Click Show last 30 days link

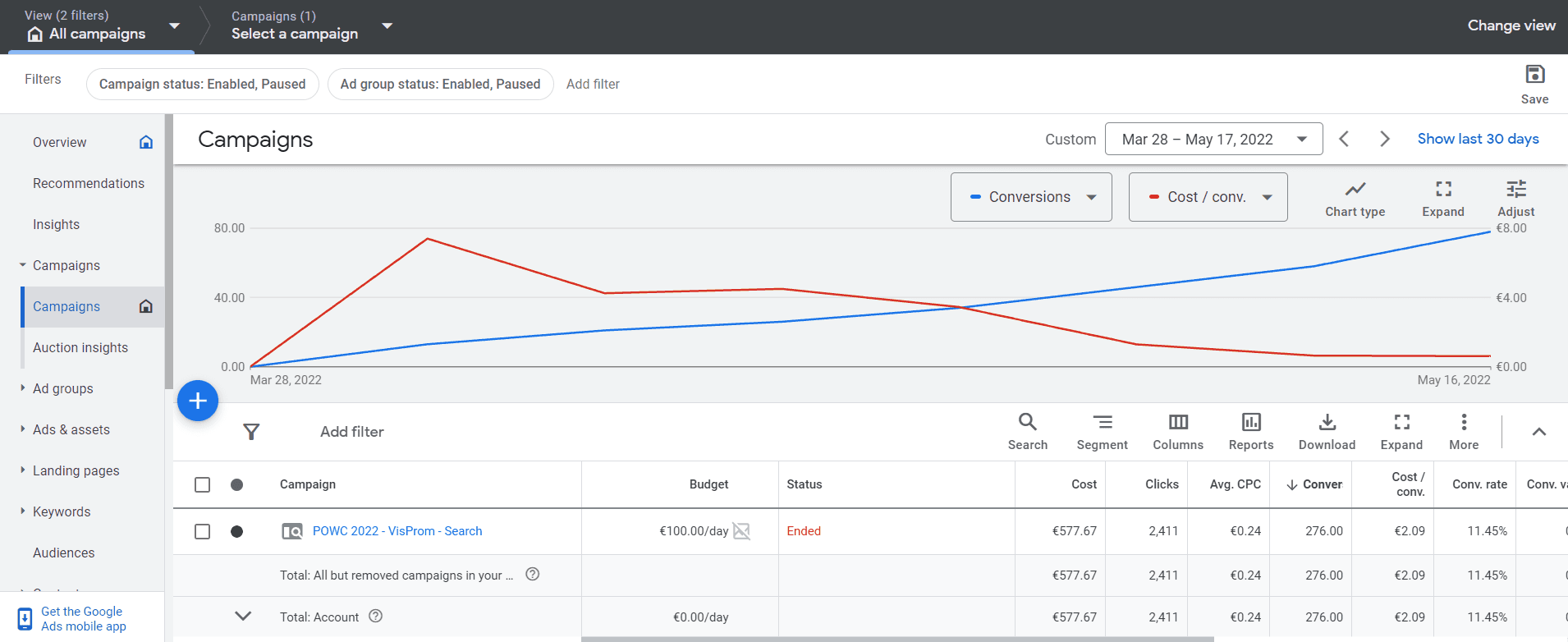[1478, 139]
